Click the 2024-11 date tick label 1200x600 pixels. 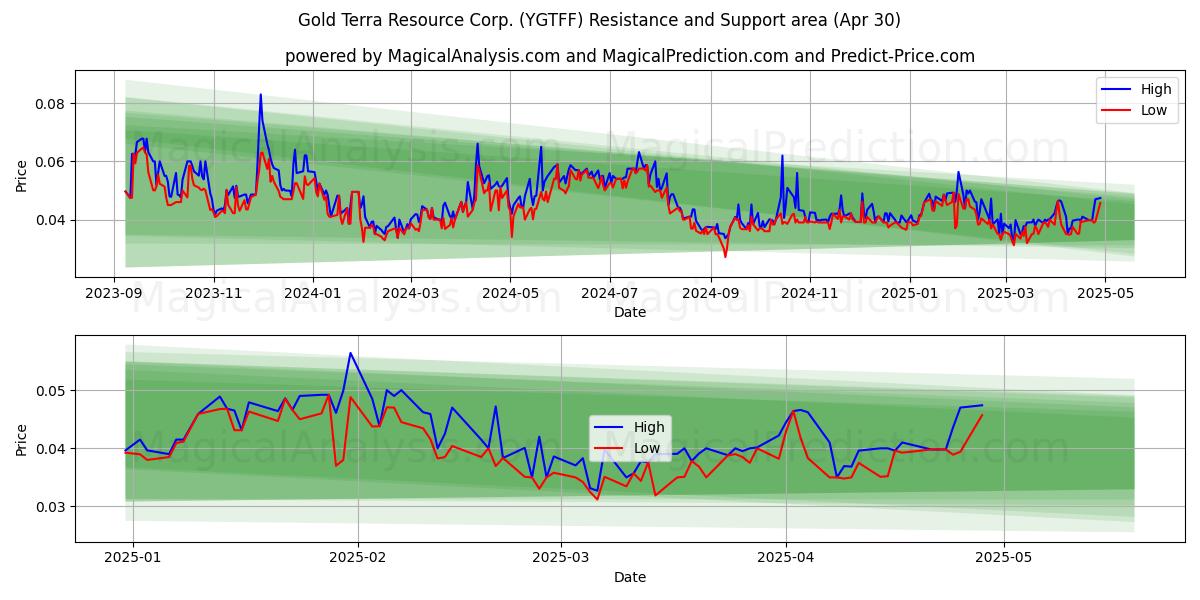(809, 293)
